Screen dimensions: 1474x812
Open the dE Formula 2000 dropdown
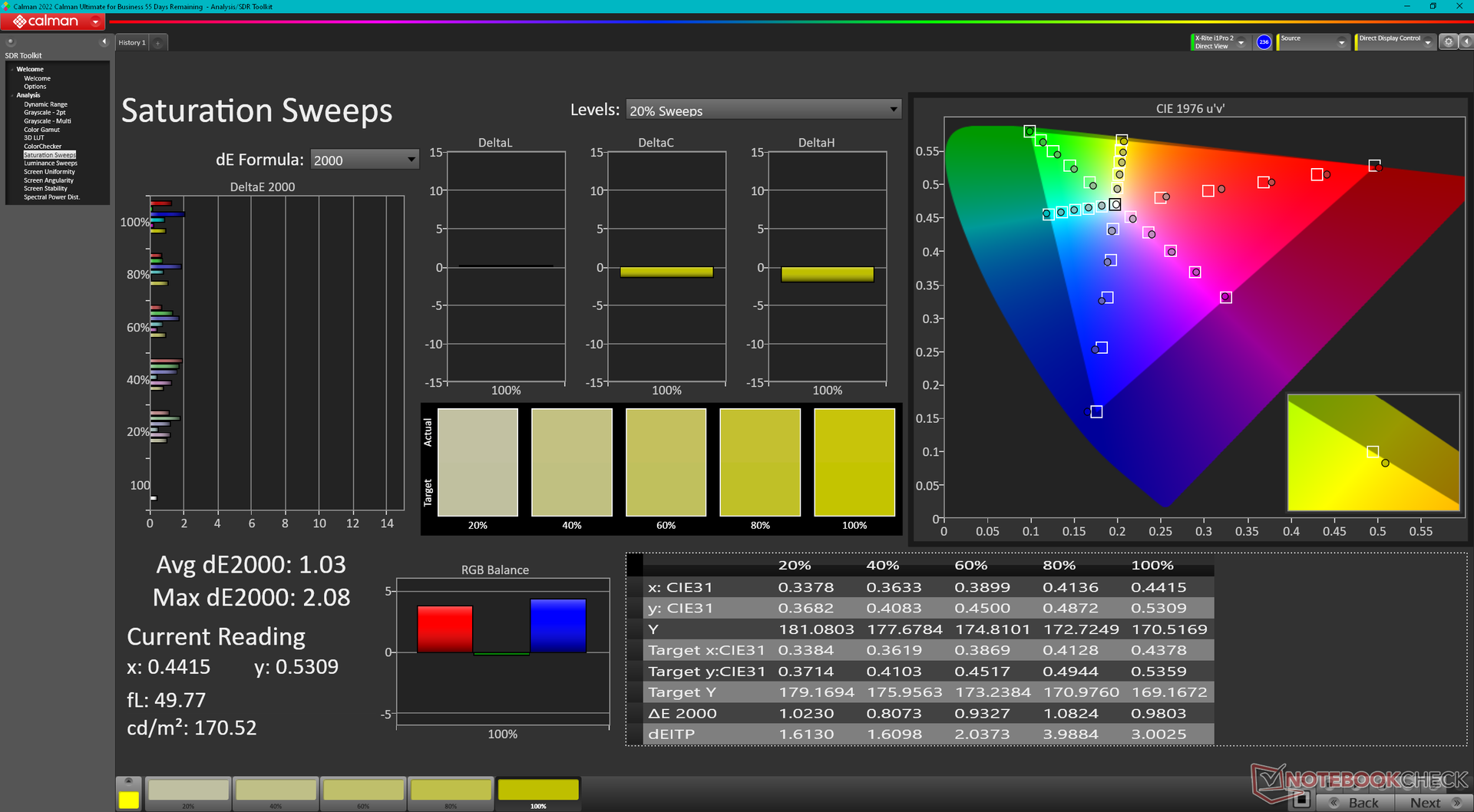(x=365, y=160)
